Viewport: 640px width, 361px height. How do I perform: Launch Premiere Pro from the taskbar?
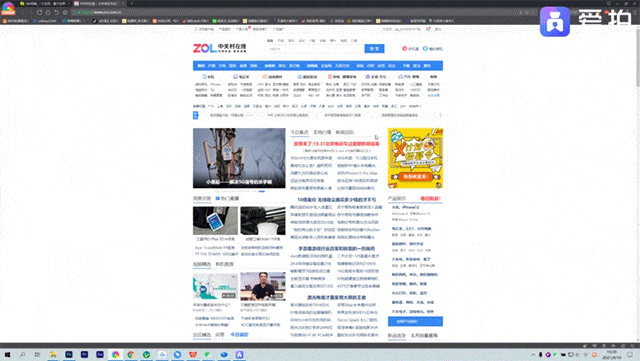click(84, 355)
